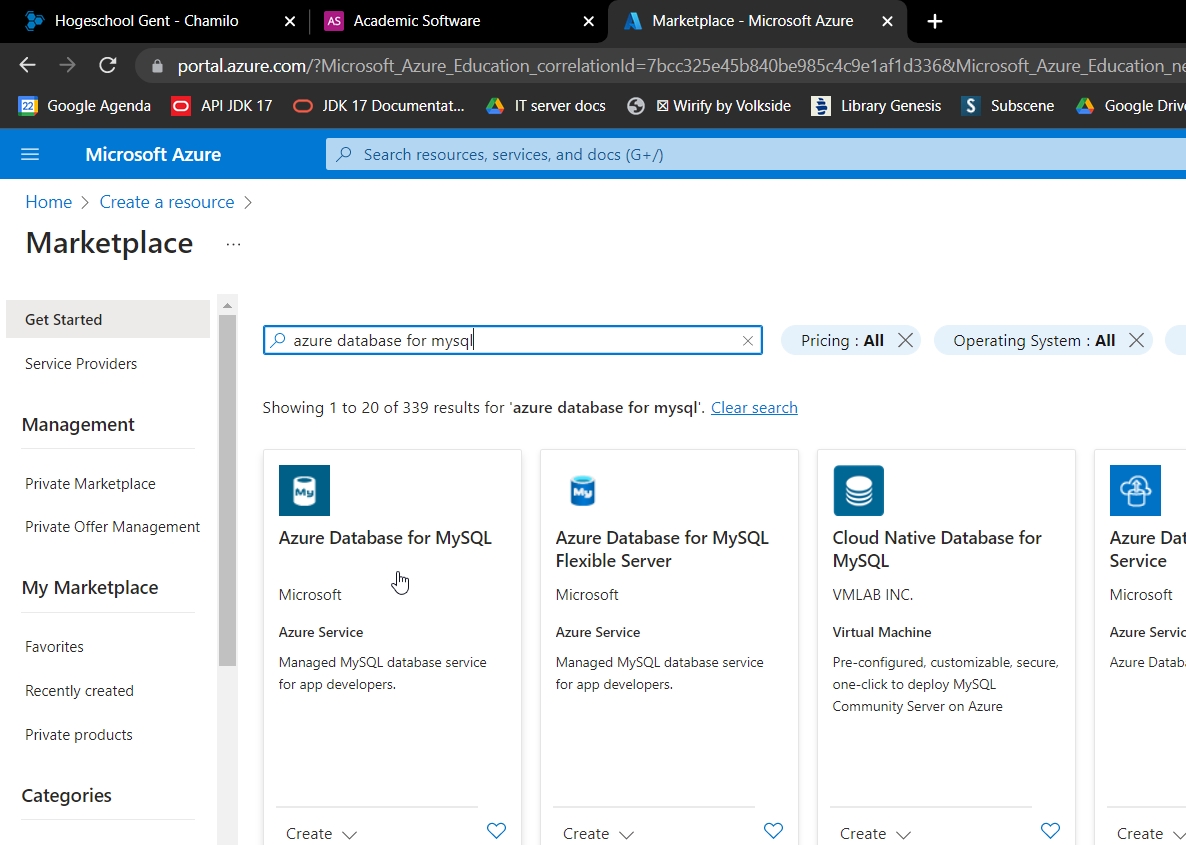Image resolution: width=1186 pixels, height=845 pixels.
Task: Open Private products in the sidebar
Action: (79, 735)
